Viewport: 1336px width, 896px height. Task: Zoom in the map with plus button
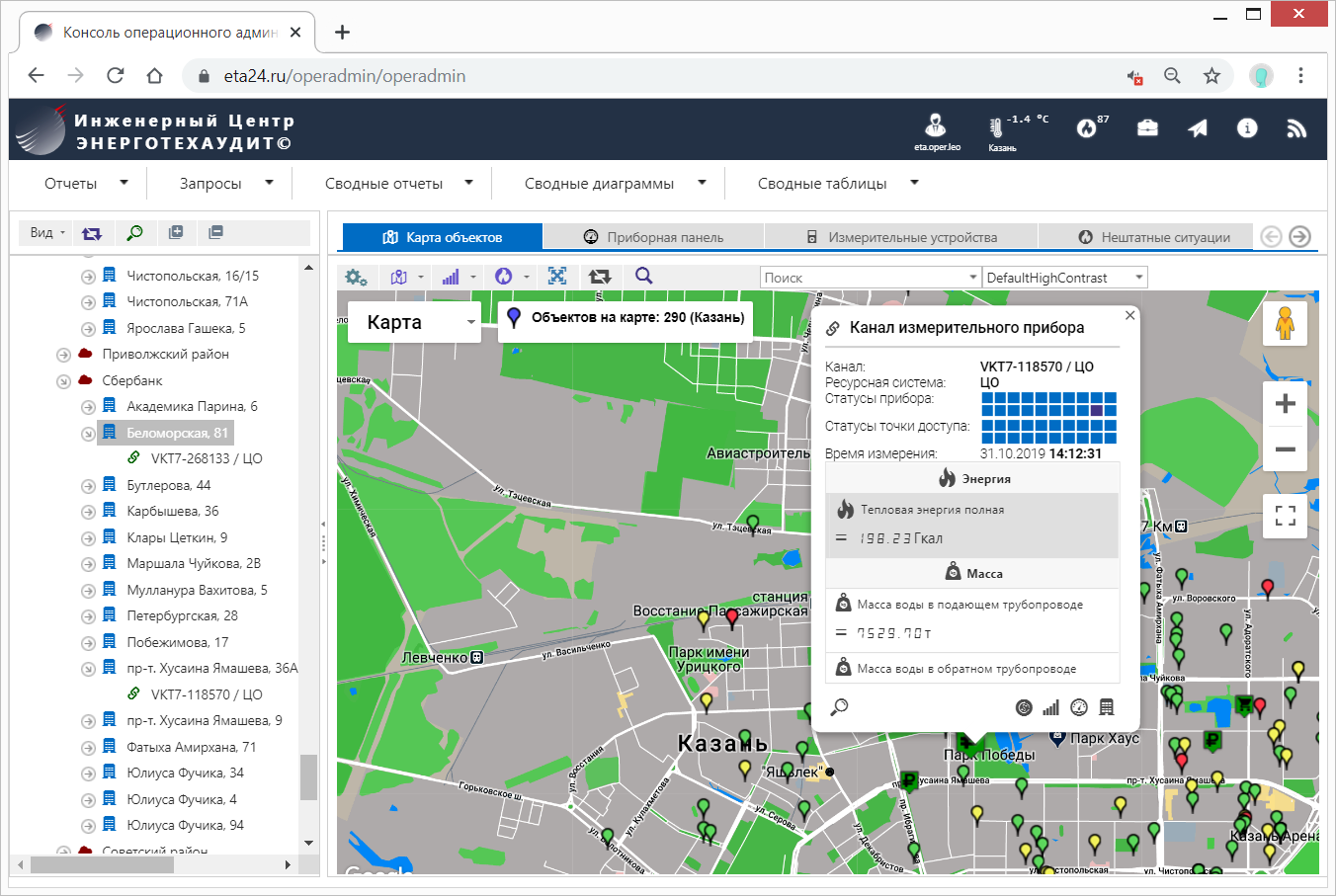(x=1285, y=403)
